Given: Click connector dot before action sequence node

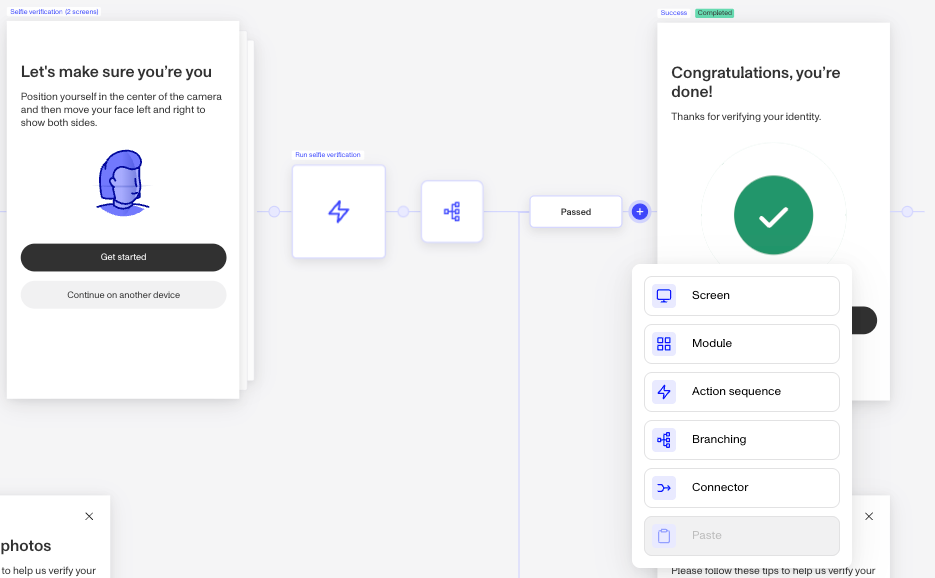Looking at the screenshot, I should [x=274, y=212].
